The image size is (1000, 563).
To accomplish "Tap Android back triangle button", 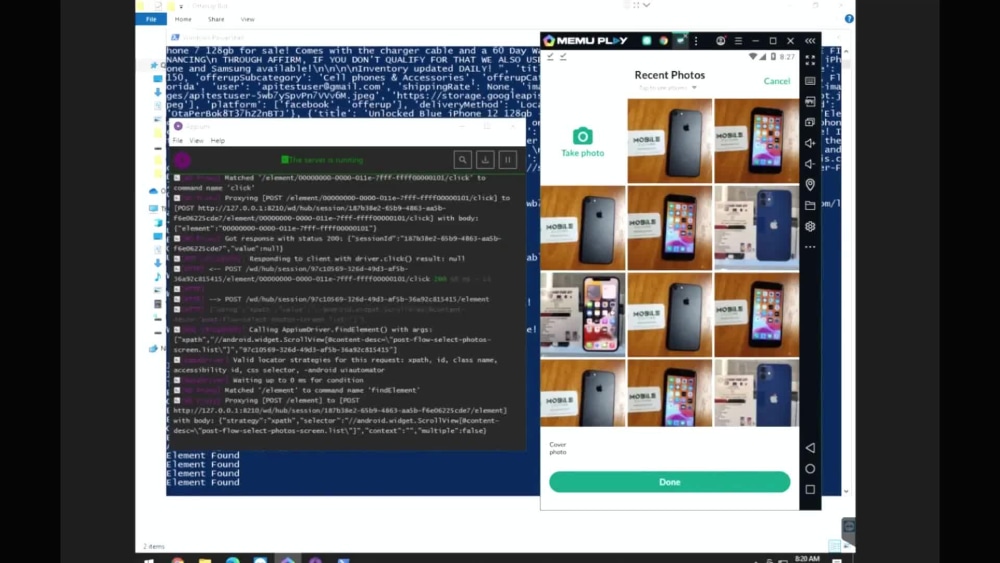I will pyautogui.click(x=810, y=448).
